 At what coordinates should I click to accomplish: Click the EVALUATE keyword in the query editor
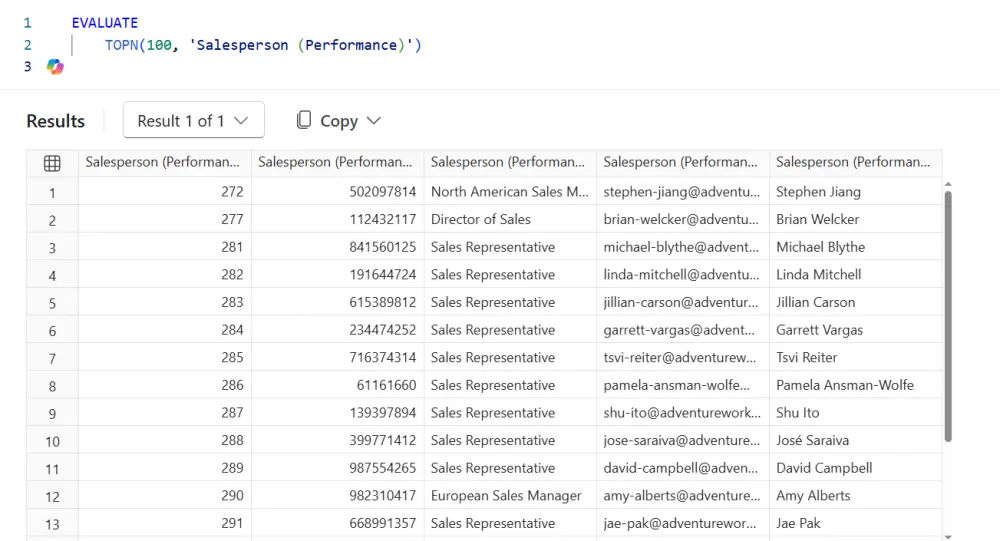105,23
